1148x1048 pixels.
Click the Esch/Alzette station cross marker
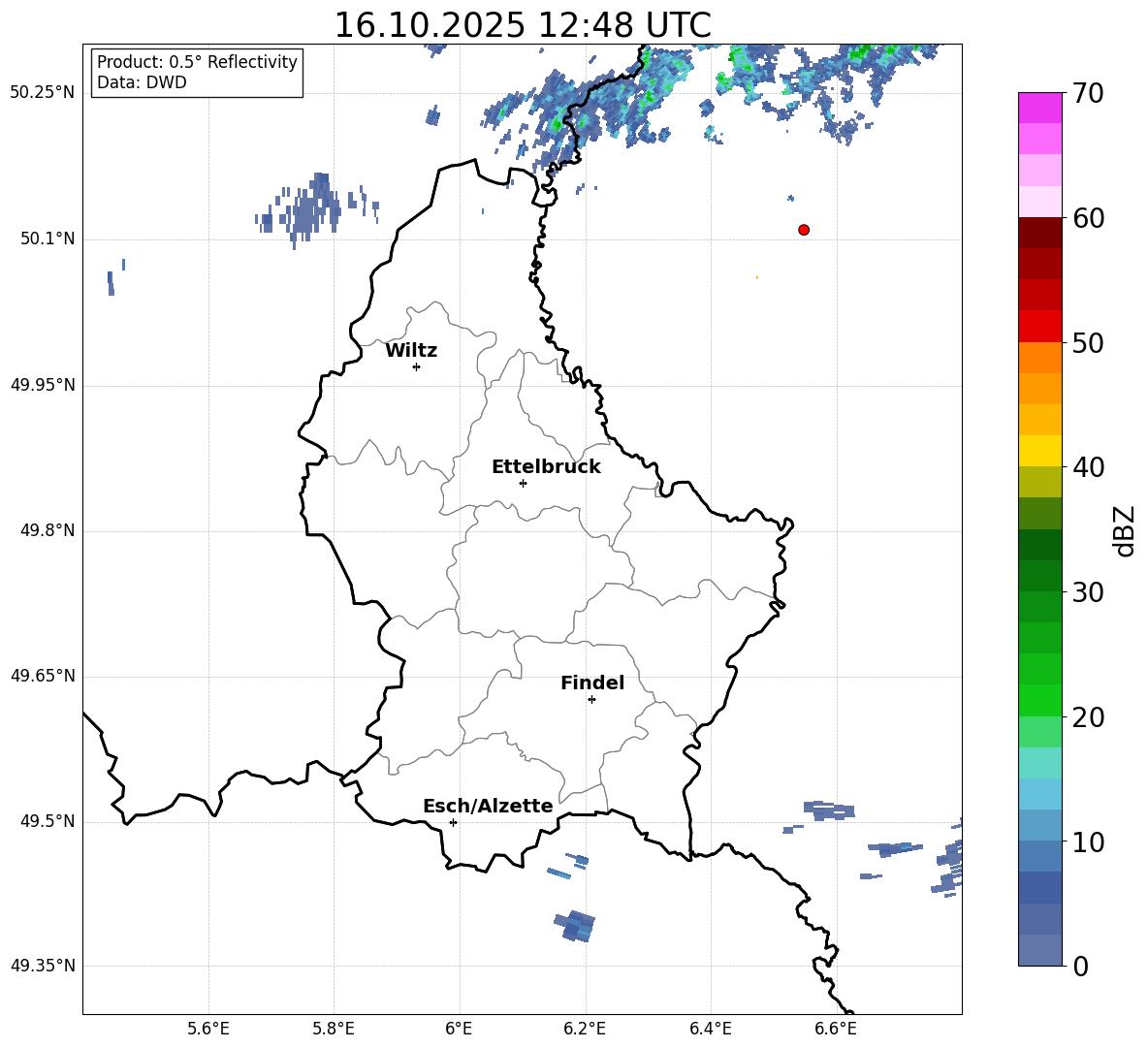(453, 822)
